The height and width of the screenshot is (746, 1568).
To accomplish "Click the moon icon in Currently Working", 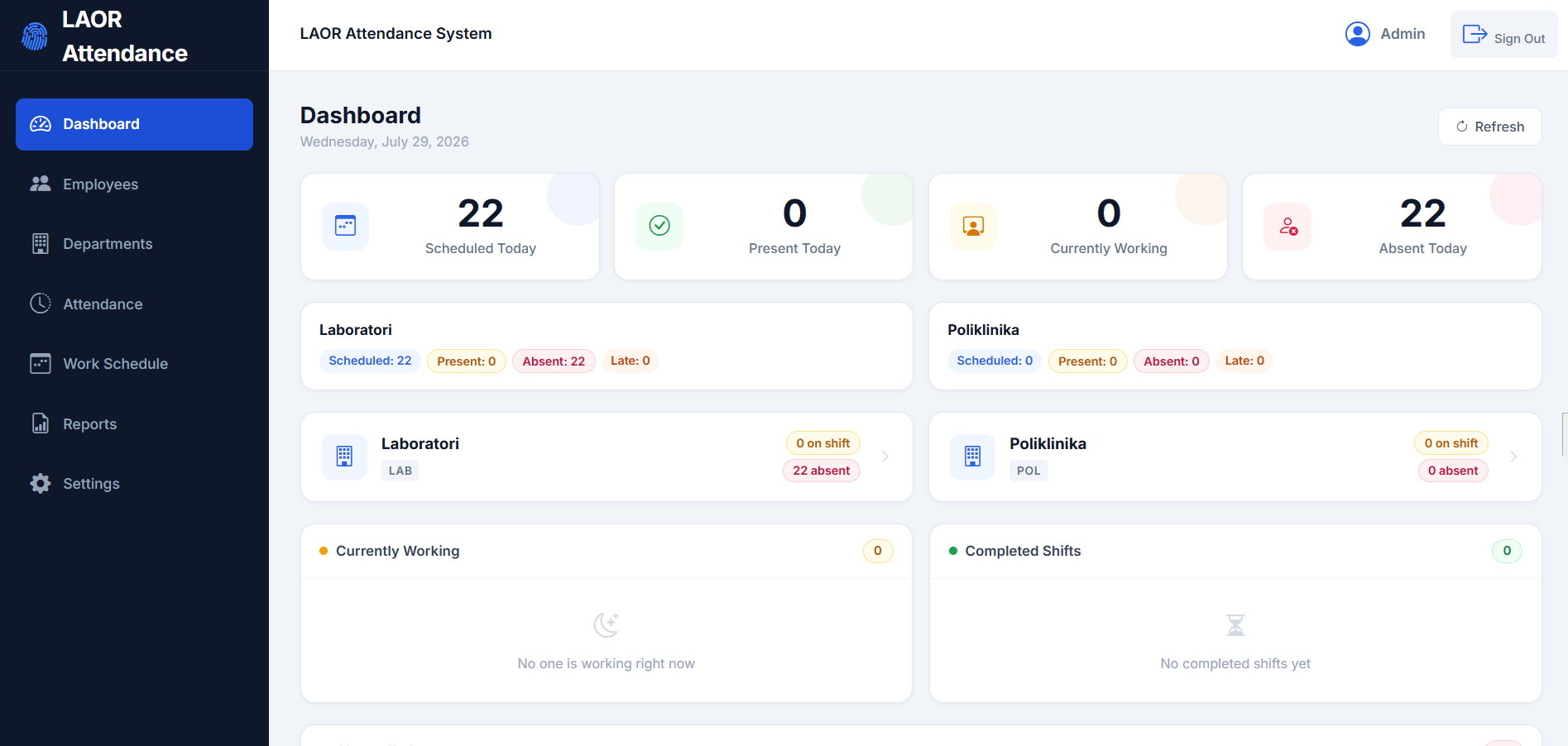I will click(607, 624).
